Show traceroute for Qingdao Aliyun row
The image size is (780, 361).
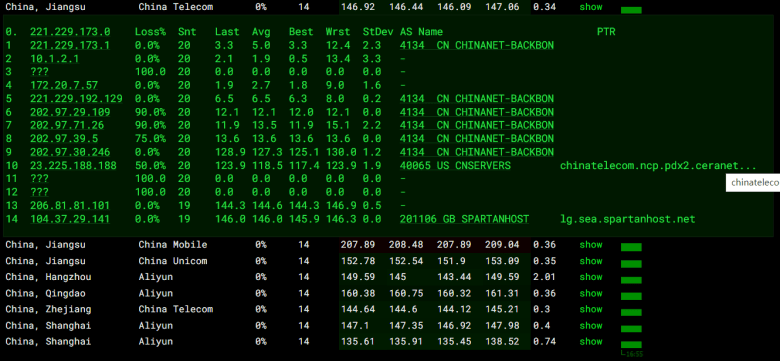pos(590,293)
